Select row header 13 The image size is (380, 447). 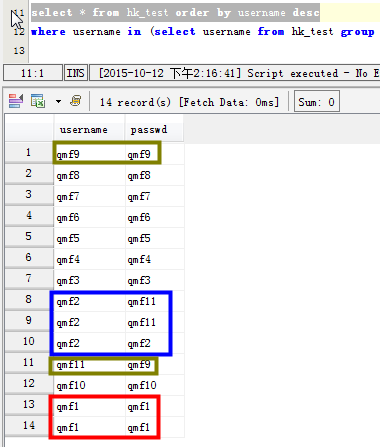click(x=29, y=405)
